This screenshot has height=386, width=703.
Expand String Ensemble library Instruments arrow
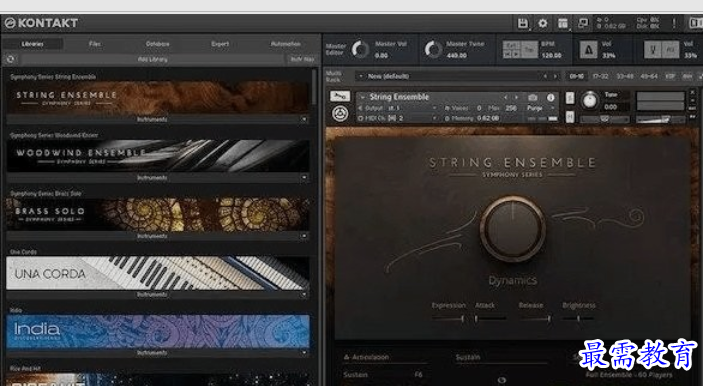[304, 119]
